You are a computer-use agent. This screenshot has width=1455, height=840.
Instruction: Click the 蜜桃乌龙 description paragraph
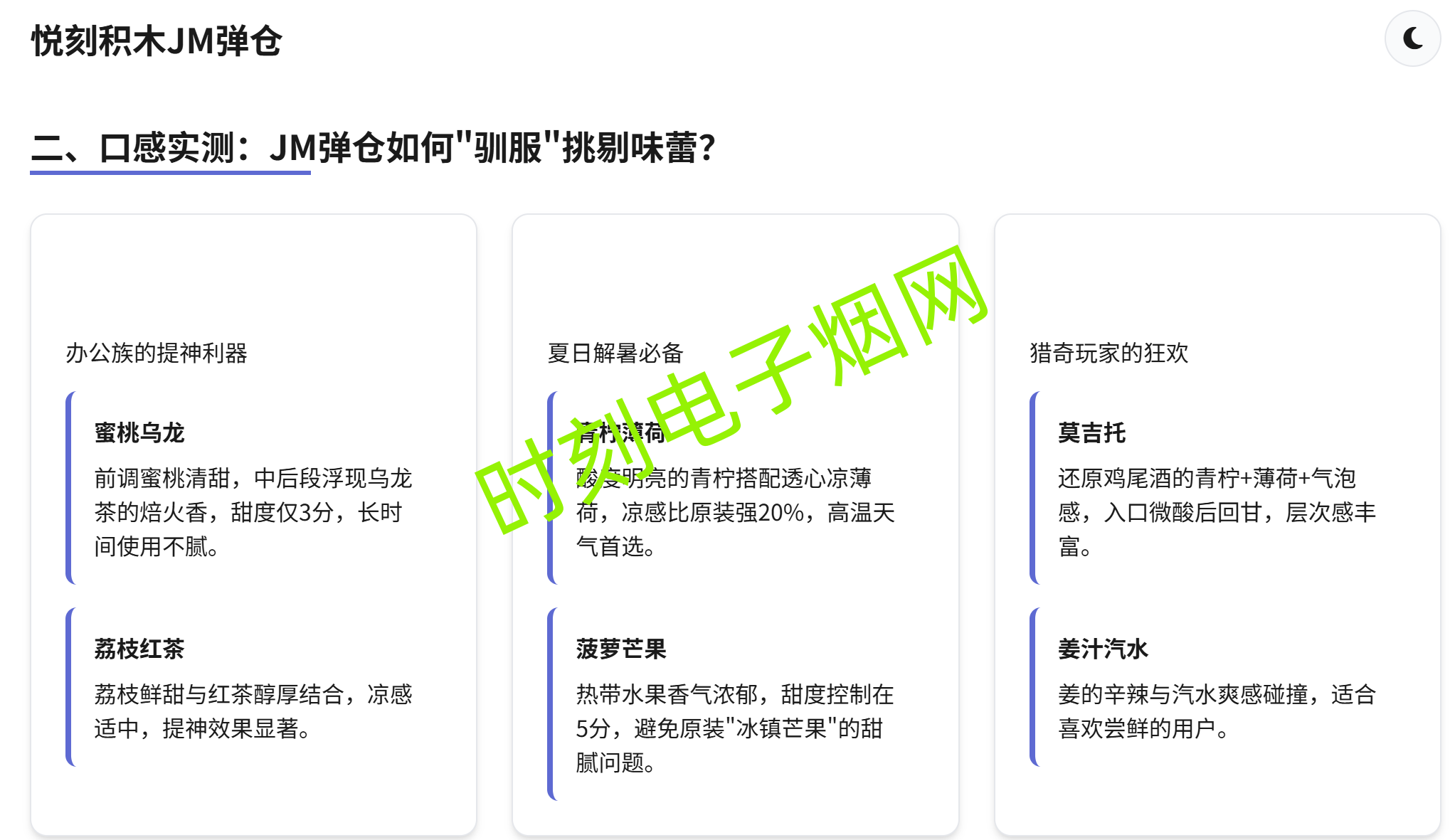(x=253, y=512)
